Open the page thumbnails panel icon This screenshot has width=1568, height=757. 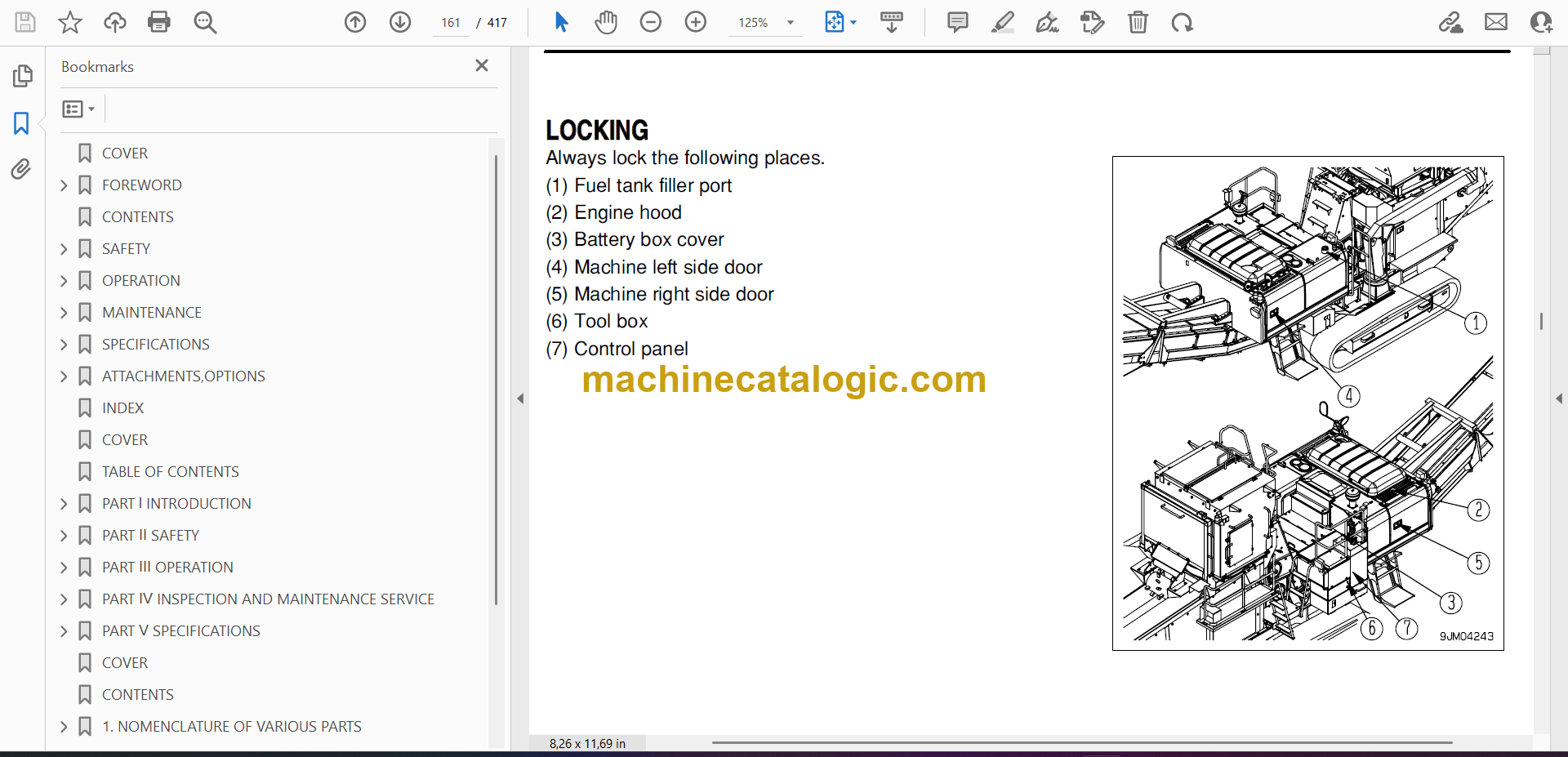[22, 76]
